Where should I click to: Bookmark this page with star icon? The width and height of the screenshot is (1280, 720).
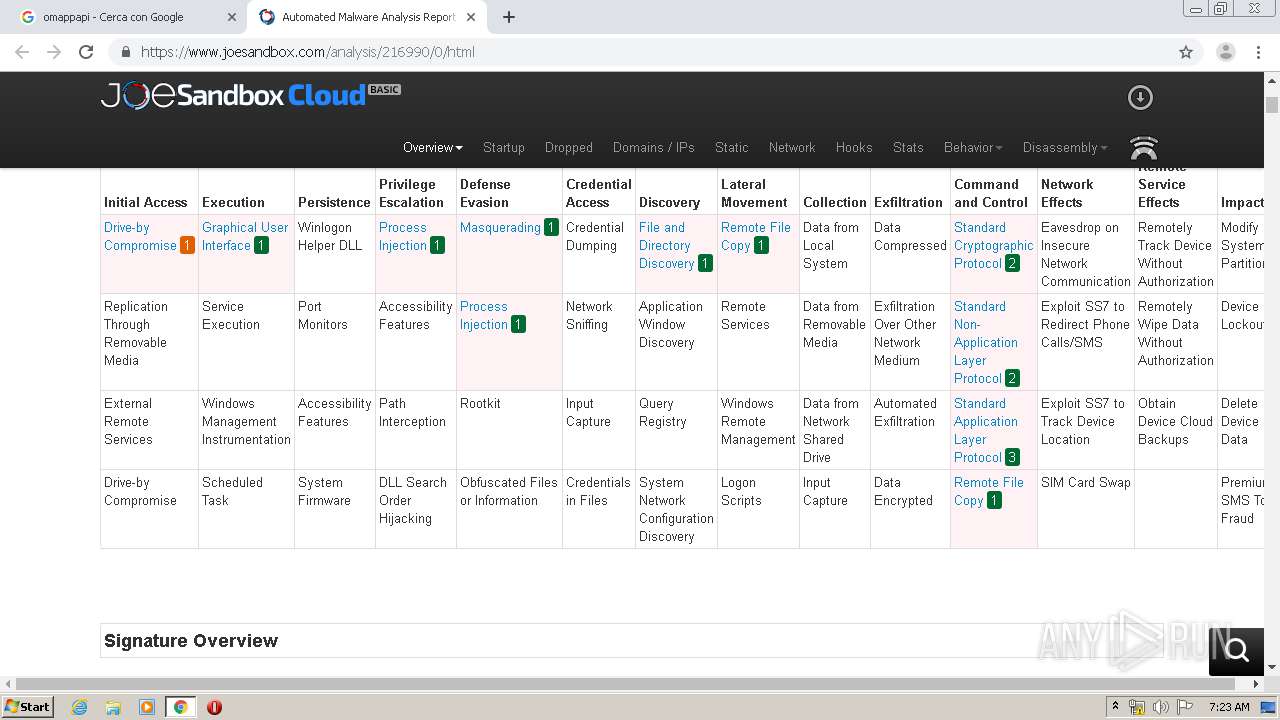pyautogui.click(x=1186, y=52)
